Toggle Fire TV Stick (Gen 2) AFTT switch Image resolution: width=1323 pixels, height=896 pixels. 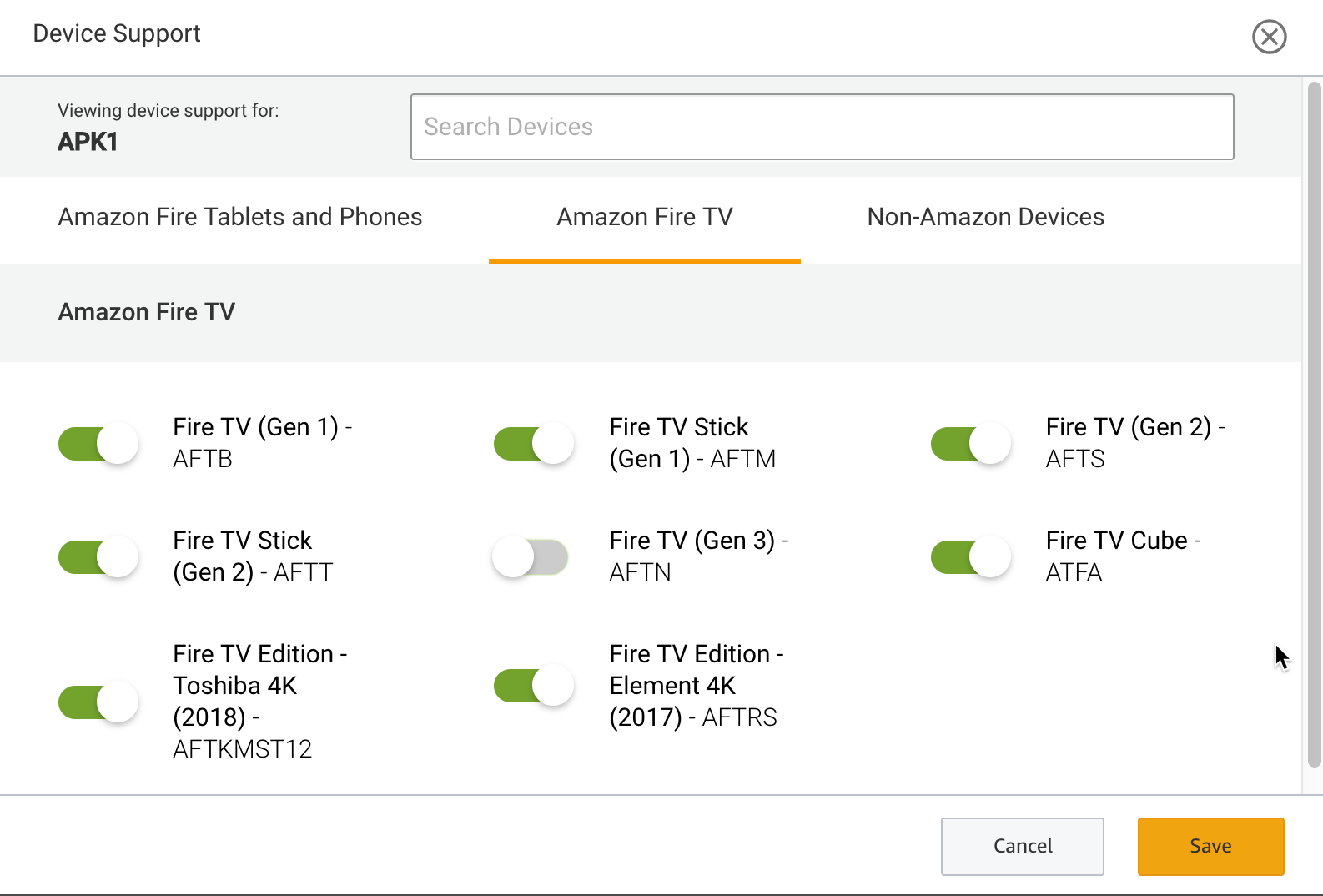pyautogui.click(x=98, y=557)
